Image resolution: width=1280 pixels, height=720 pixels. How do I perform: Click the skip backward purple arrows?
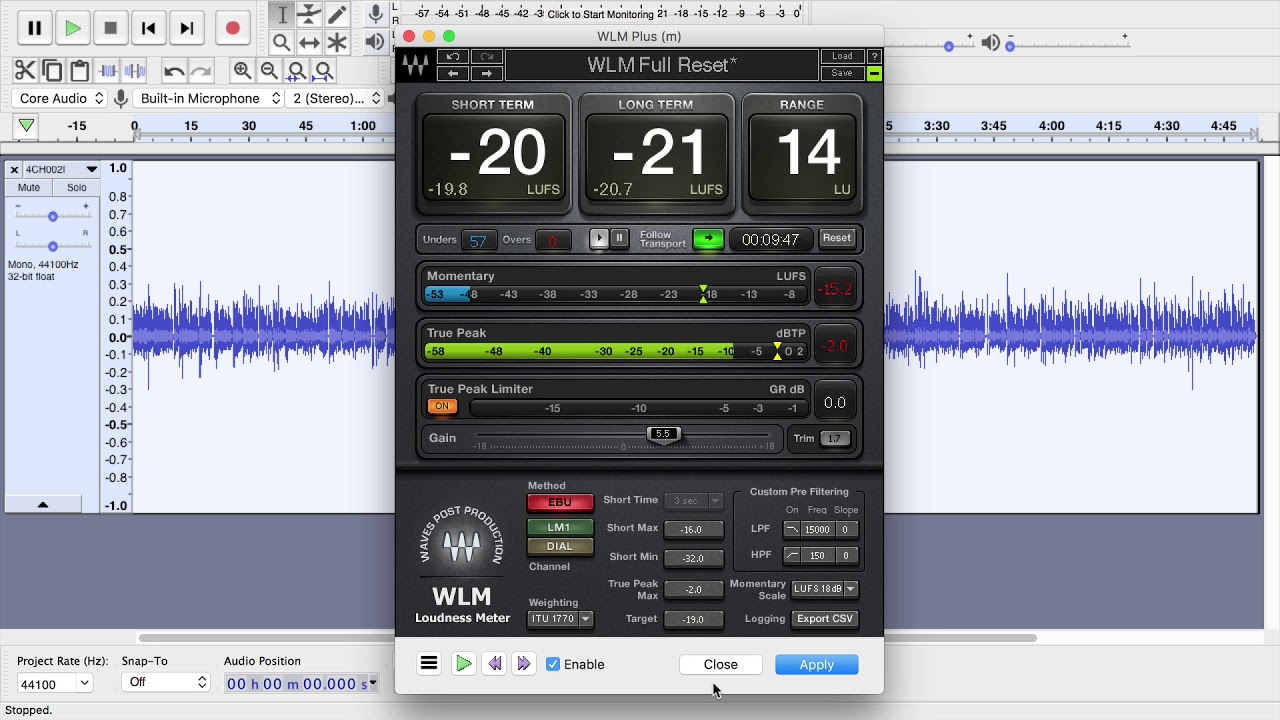(x=494, y=664)
